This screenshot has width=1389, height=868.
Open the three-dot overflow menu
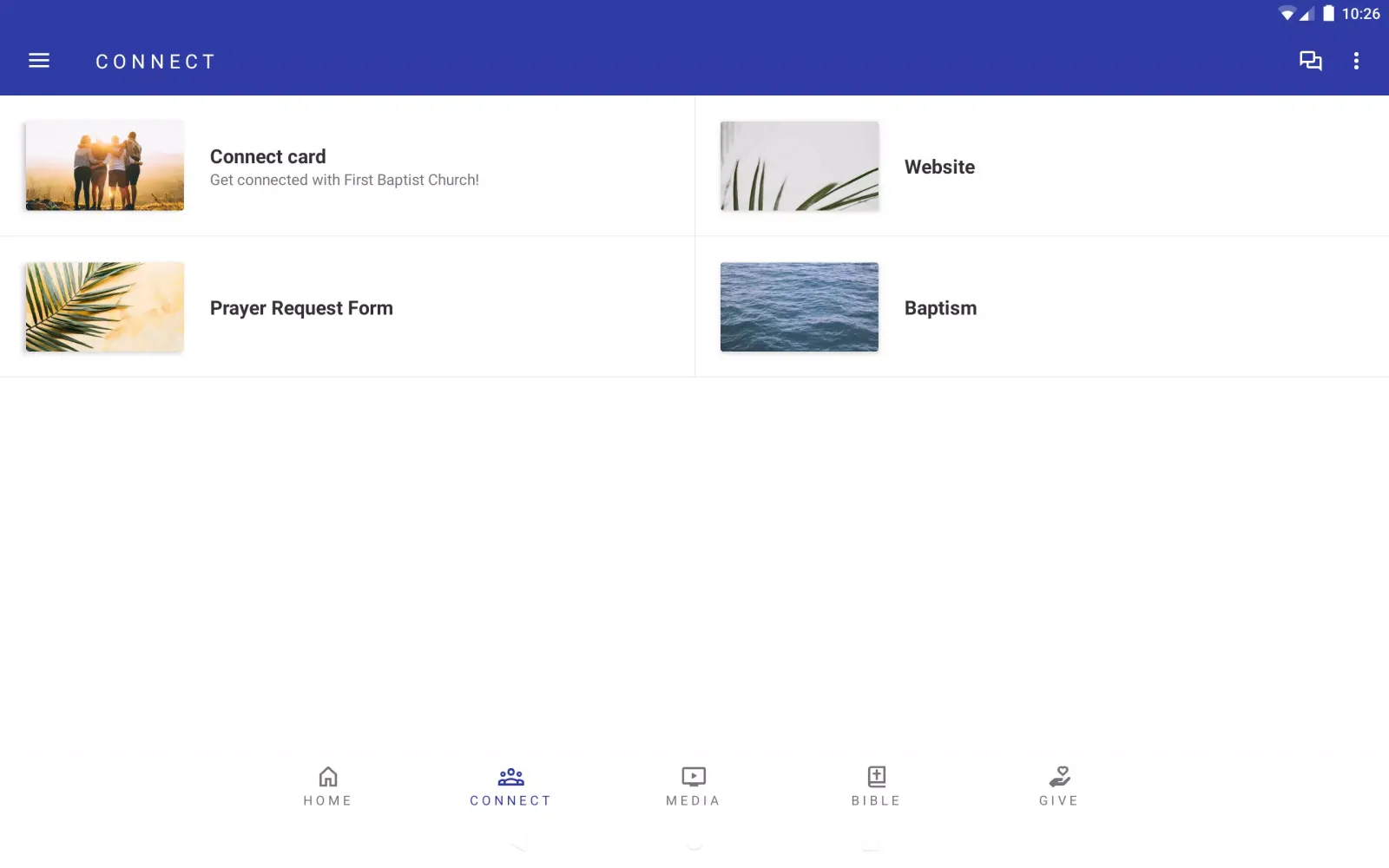tap(1356, 61)
